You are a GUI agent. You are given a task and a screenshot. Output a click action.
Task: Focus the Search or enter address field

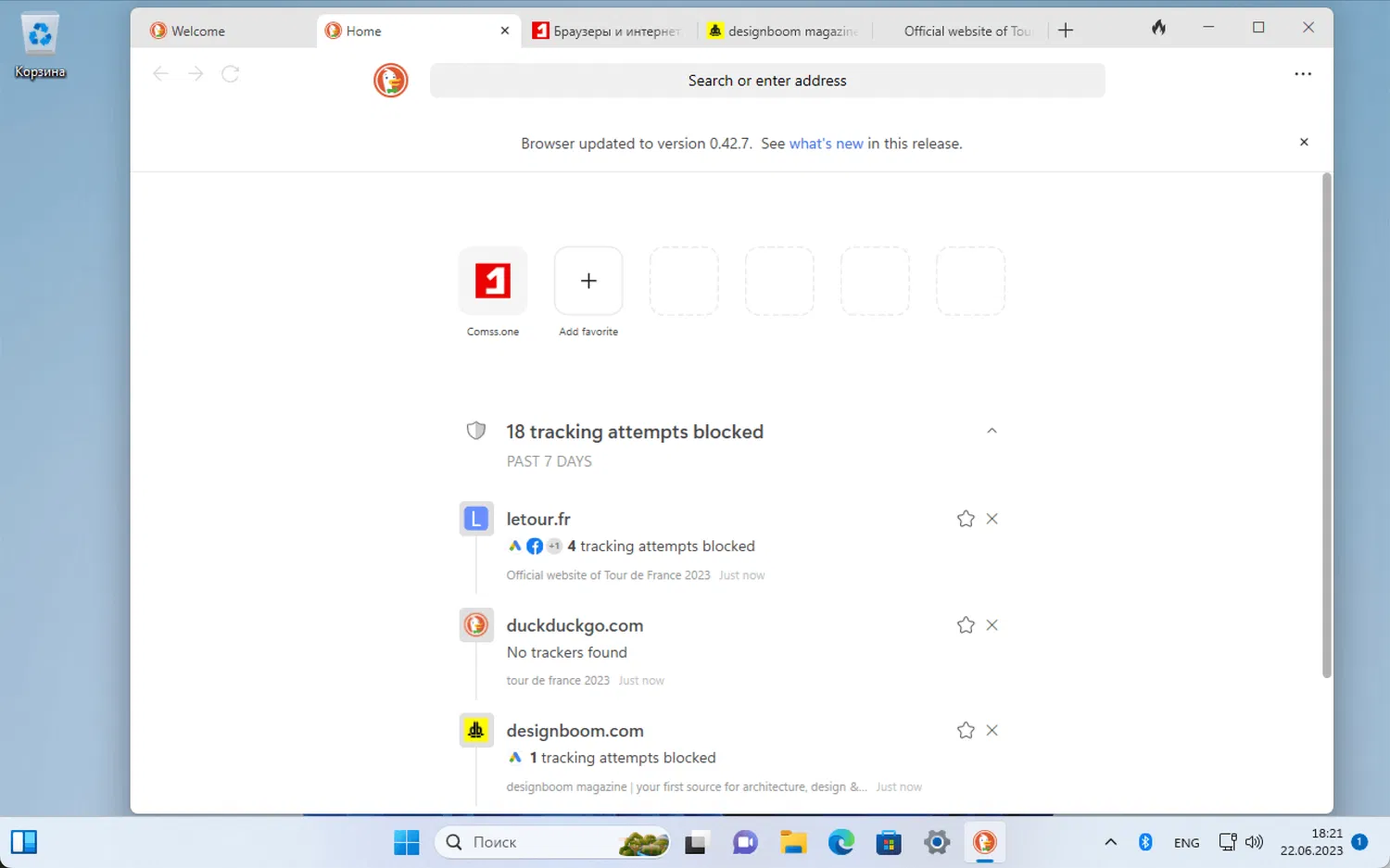pyautogui.click(x=767, y=81)
